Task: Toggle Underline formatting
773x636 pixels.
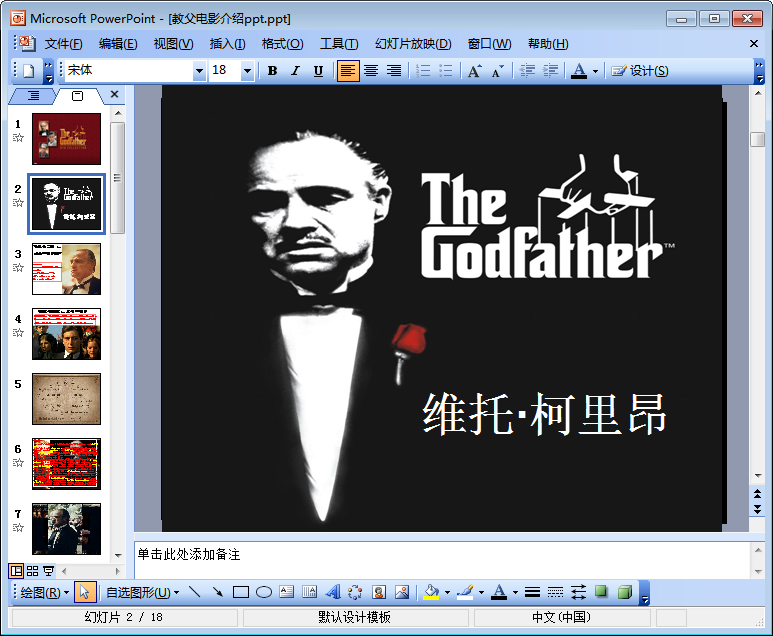Action: (x=318, y=71)
